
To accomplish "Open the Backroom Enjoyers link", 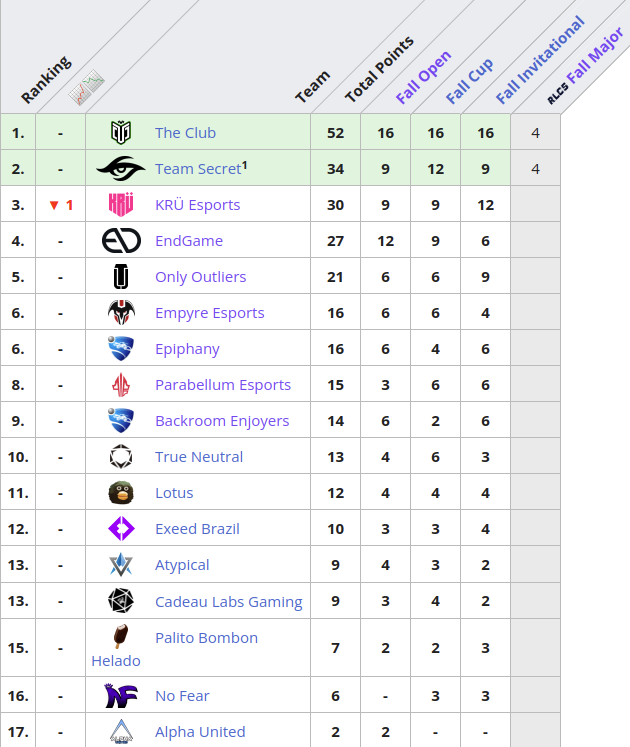I will tap(222, 421).
